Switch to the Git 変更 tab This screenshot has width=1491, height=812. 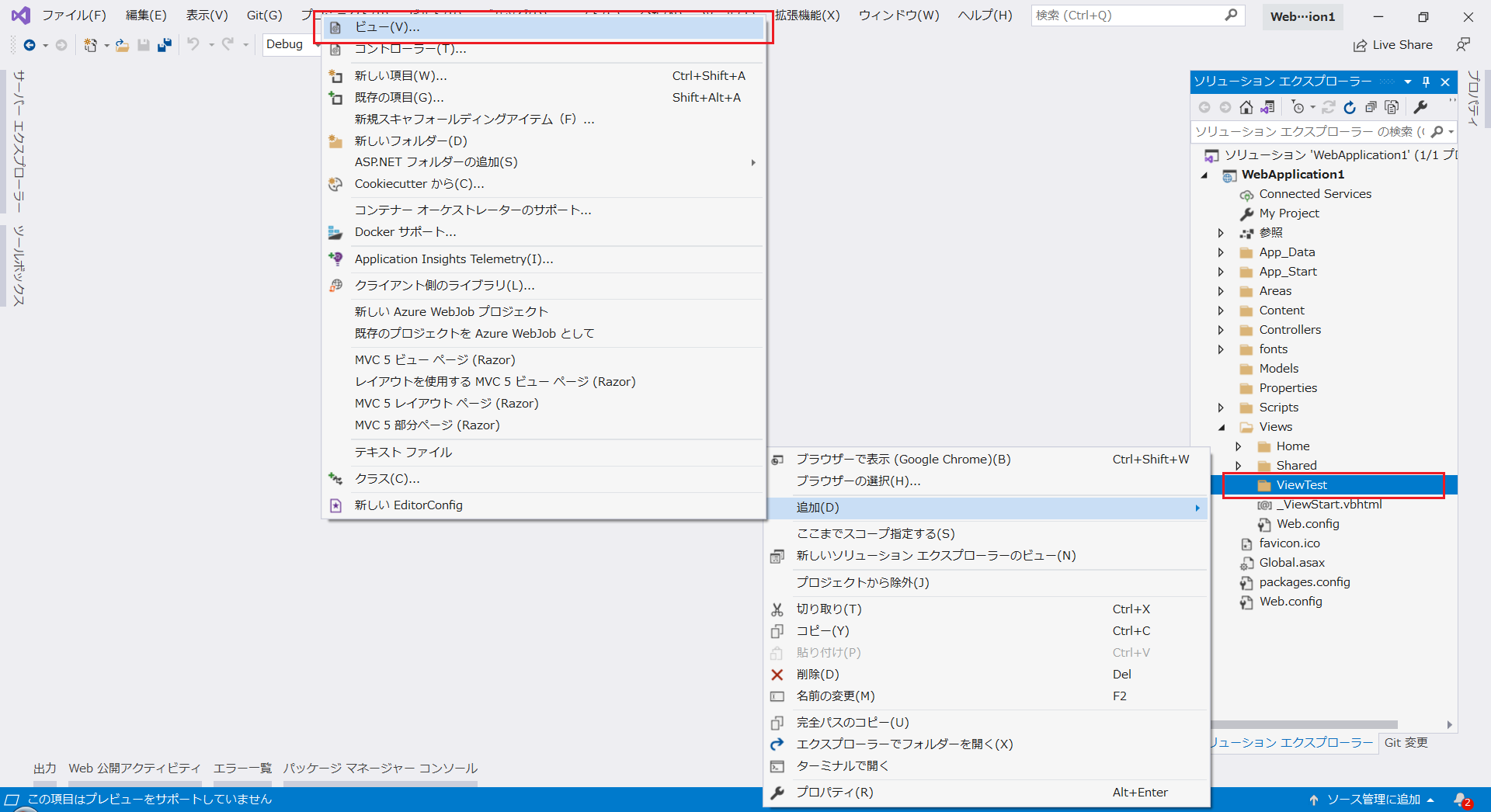pyautogui.click(x=1406, y=743)
